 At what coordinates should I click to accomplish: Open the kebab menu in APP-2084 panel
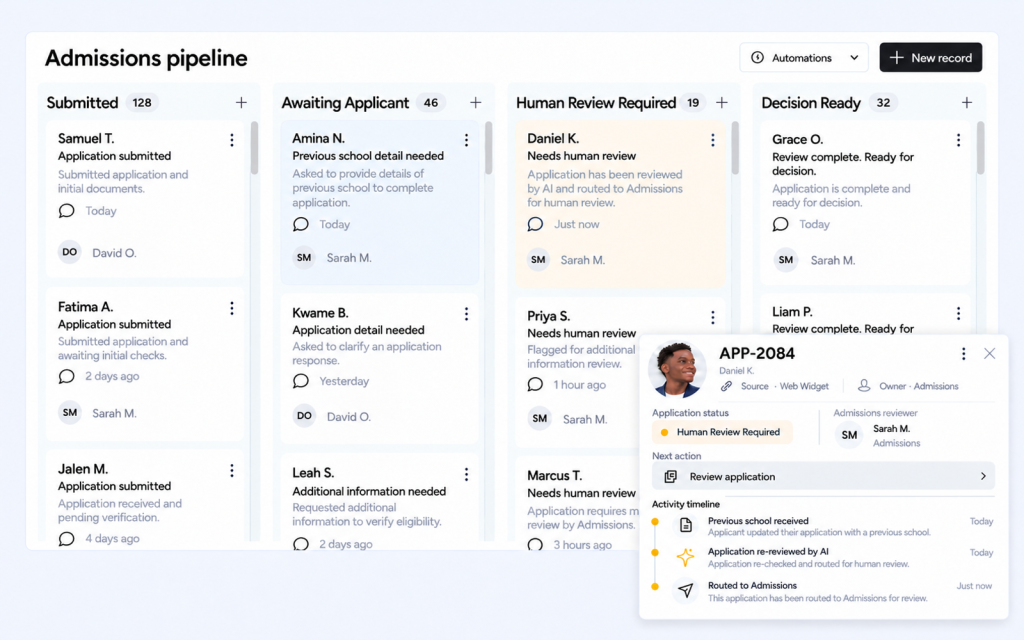(x=963, y=353)
